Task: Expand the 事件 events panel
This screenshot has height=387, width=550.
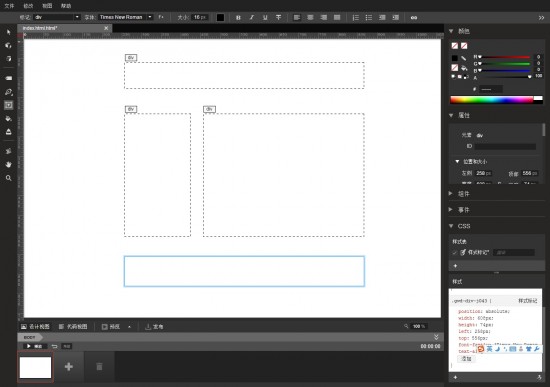Action: click(451, 209)
